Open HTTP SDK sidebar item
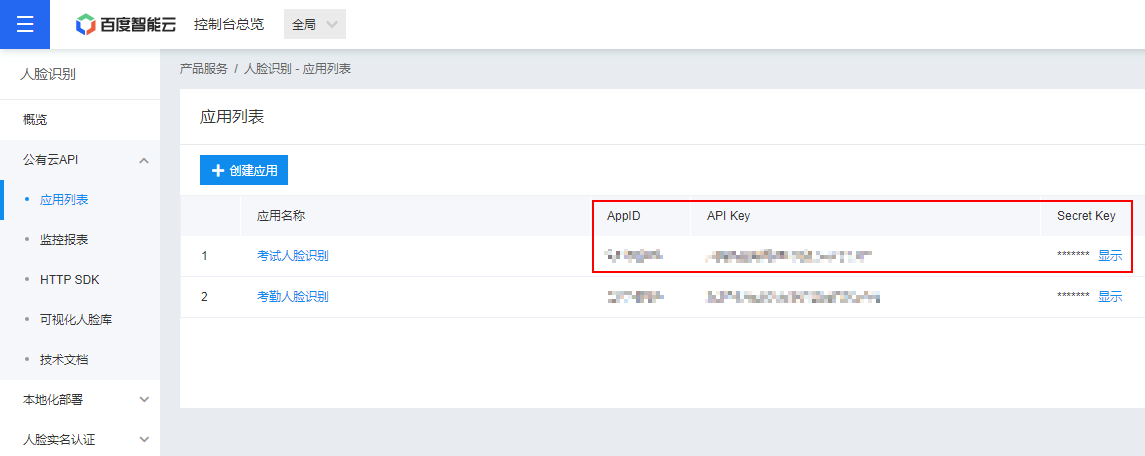 (x=69, y=280)
